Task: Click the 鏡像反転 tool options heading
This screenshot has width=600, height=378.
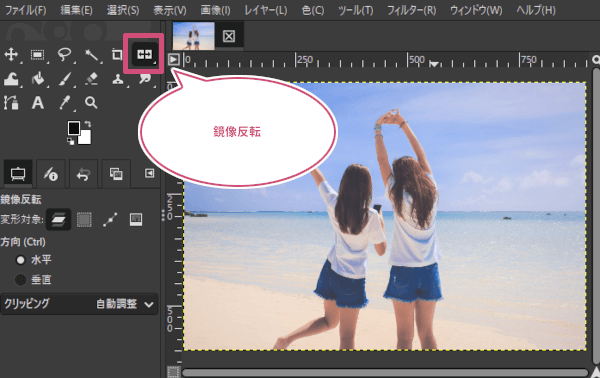Action: click(x=21, y=199)
